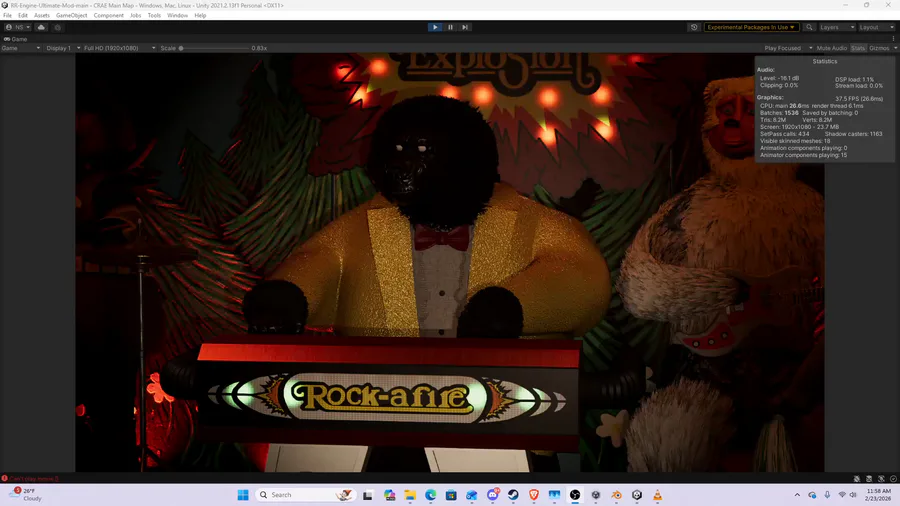Open Experimental Packages In Use dropdown
900x506 pixels.
751,27
